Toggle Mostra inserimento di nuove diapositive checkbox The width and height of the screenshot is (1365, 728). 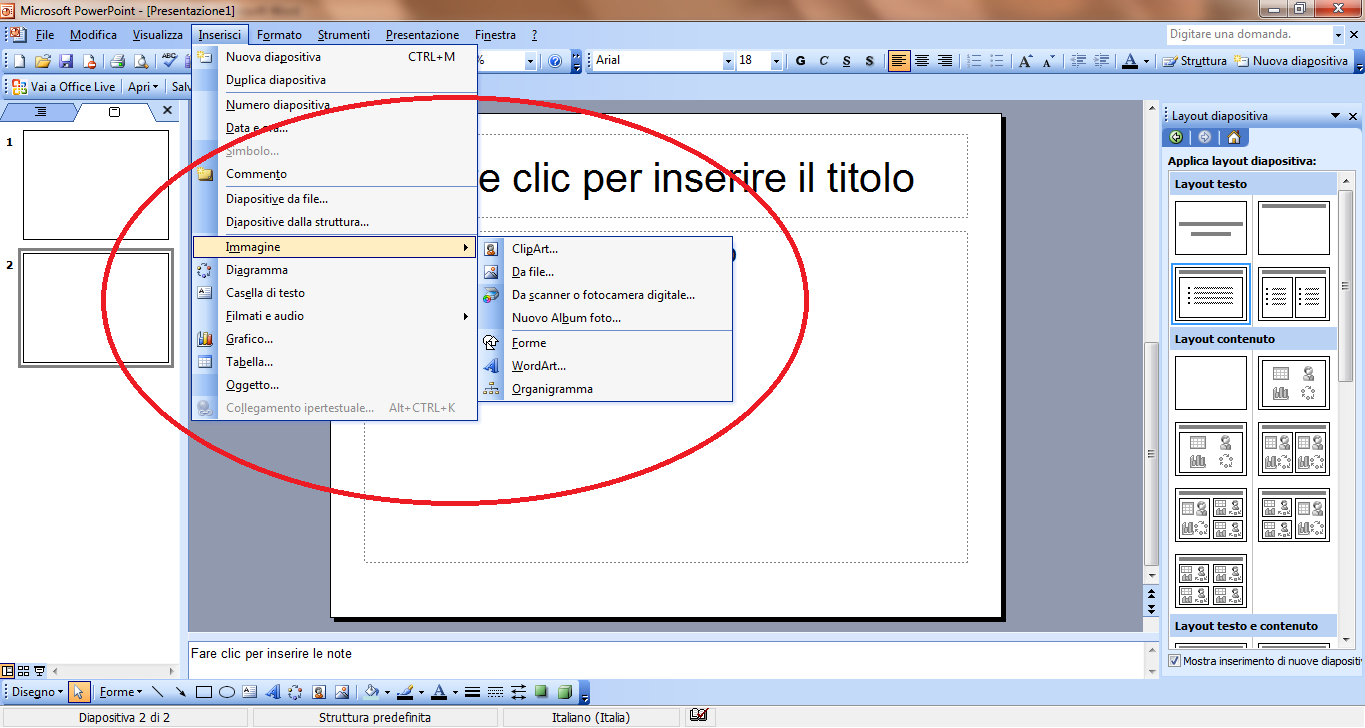1175,662
